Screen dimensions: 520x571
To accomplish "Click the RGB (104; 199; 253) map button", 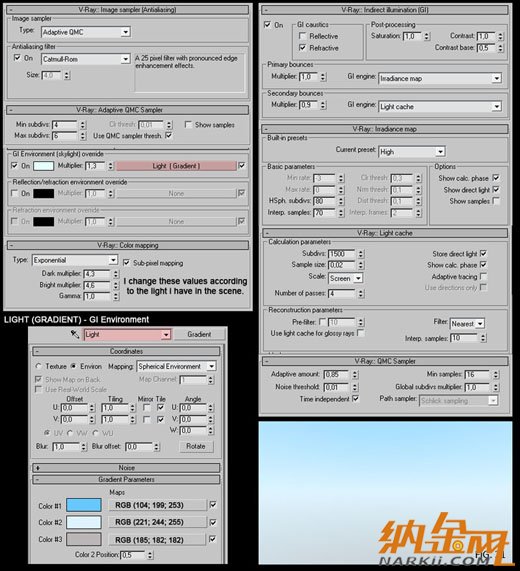I will point(157,505).
